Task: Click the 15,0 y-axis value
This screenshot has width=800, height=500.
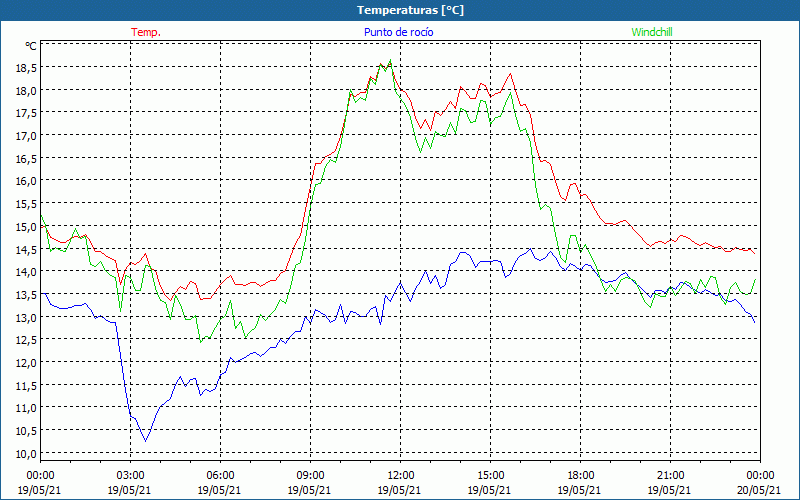Action: coord(27,226)
